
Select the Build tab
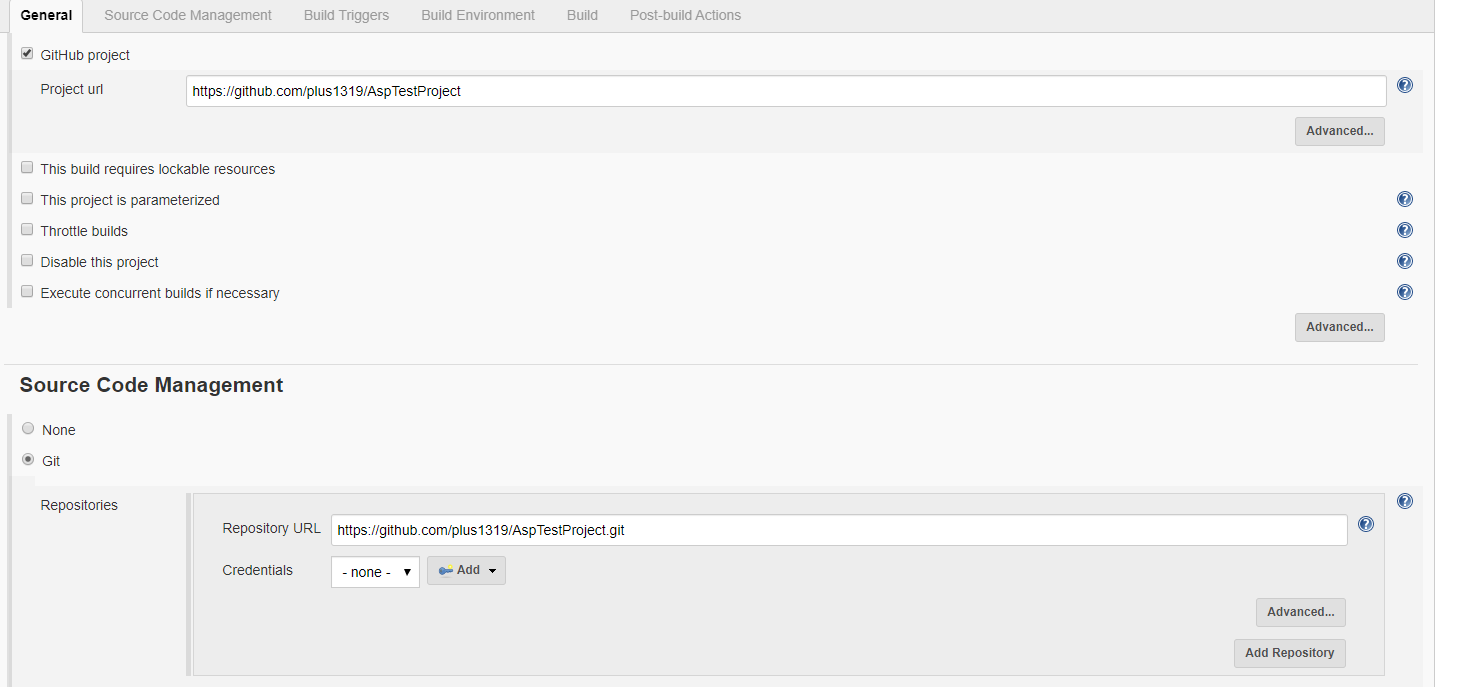(x=582, y=15)
